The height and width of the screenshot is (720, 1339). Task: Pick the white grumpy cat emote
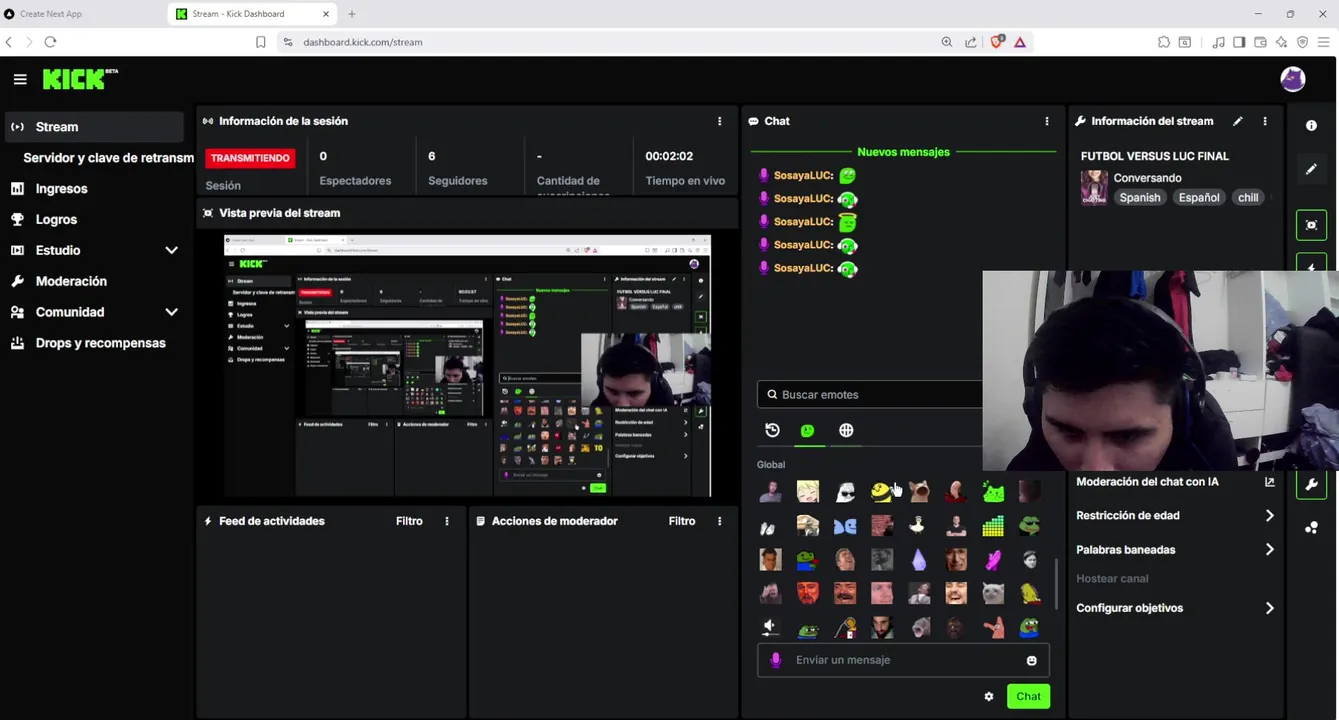(993, 593)
